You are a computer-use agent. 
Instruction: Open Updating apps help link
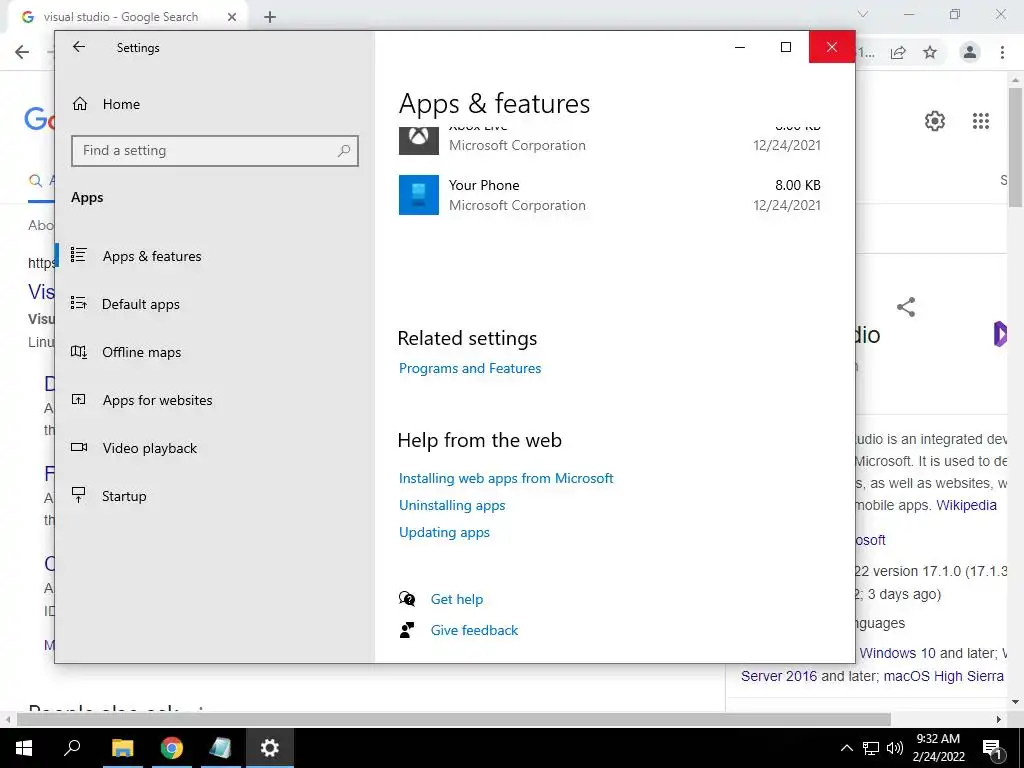coord(444,533)
